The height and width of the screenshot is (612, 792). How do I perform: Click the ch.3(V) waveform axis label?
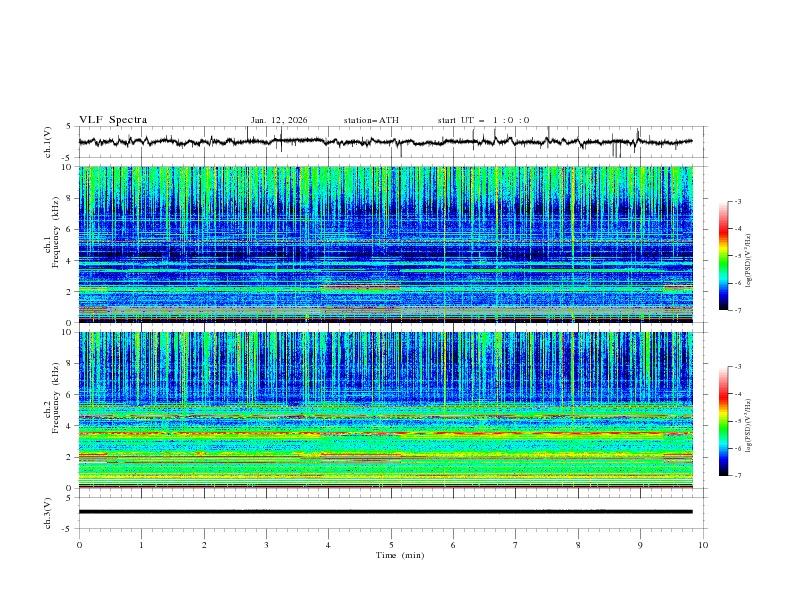point(48,513)
